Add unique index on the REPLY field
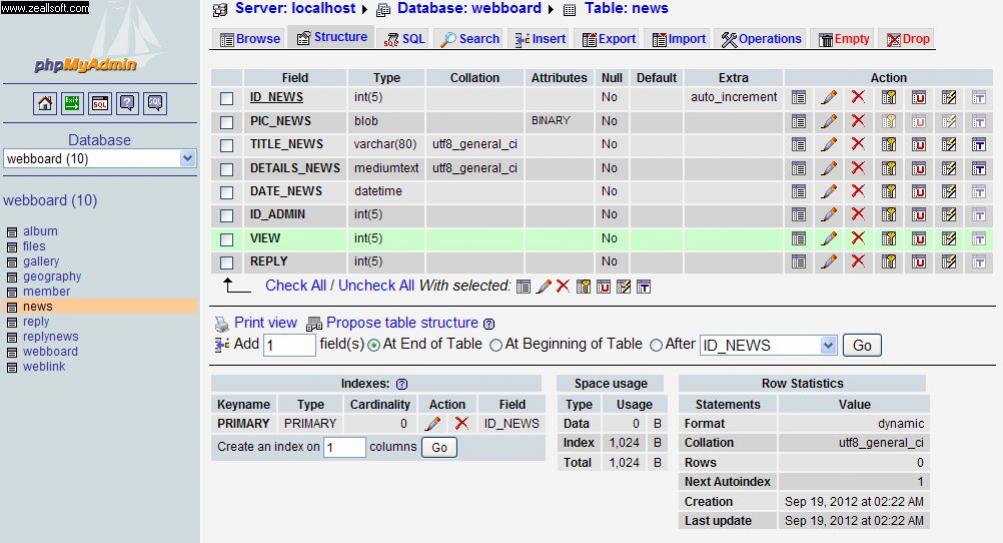Screen dimensions: 1003x543 pos(919,262)
